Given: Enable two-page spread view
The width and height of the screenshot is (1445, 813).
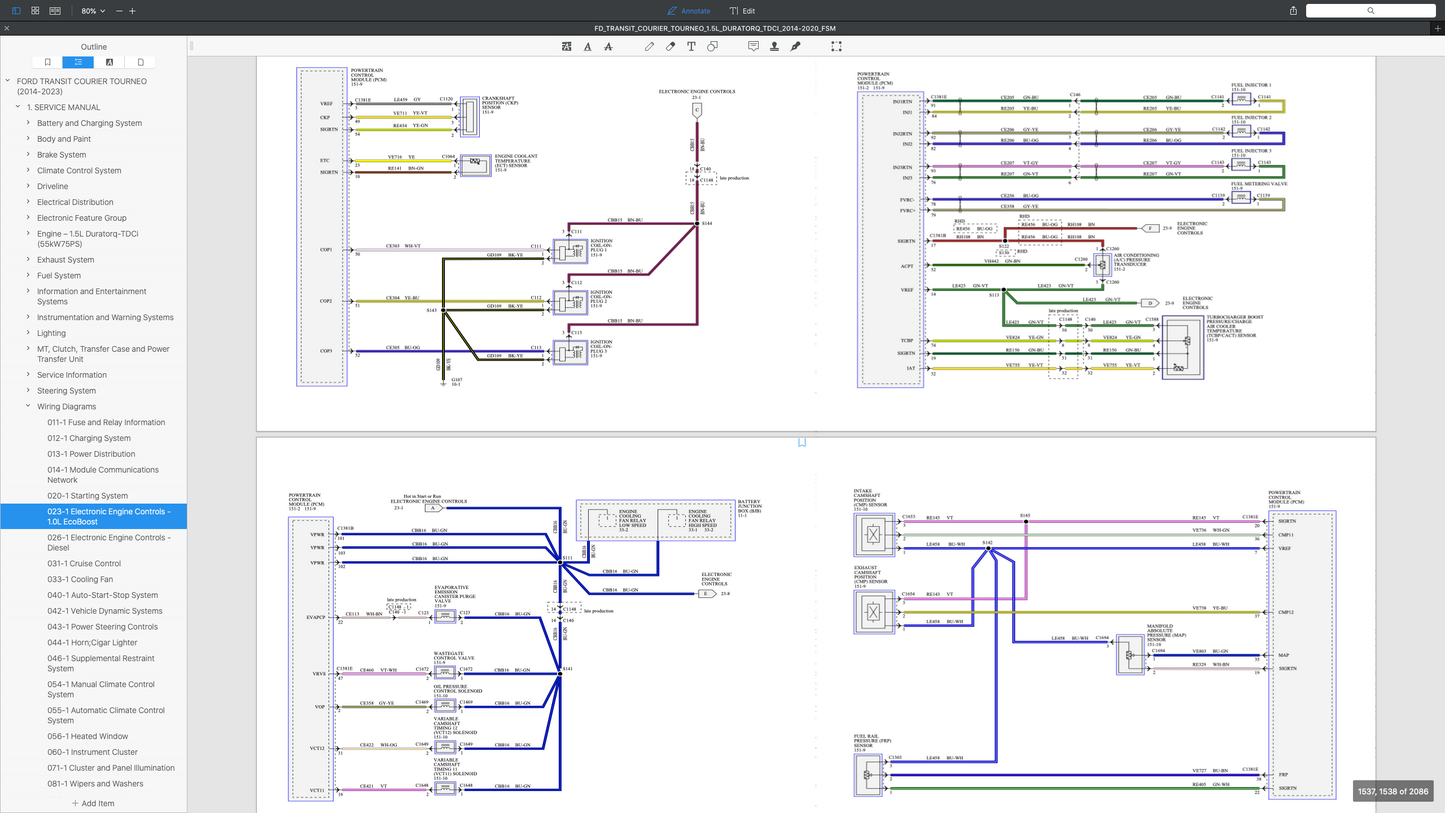Looking at the screenshot, I should (x=55, y=11).
